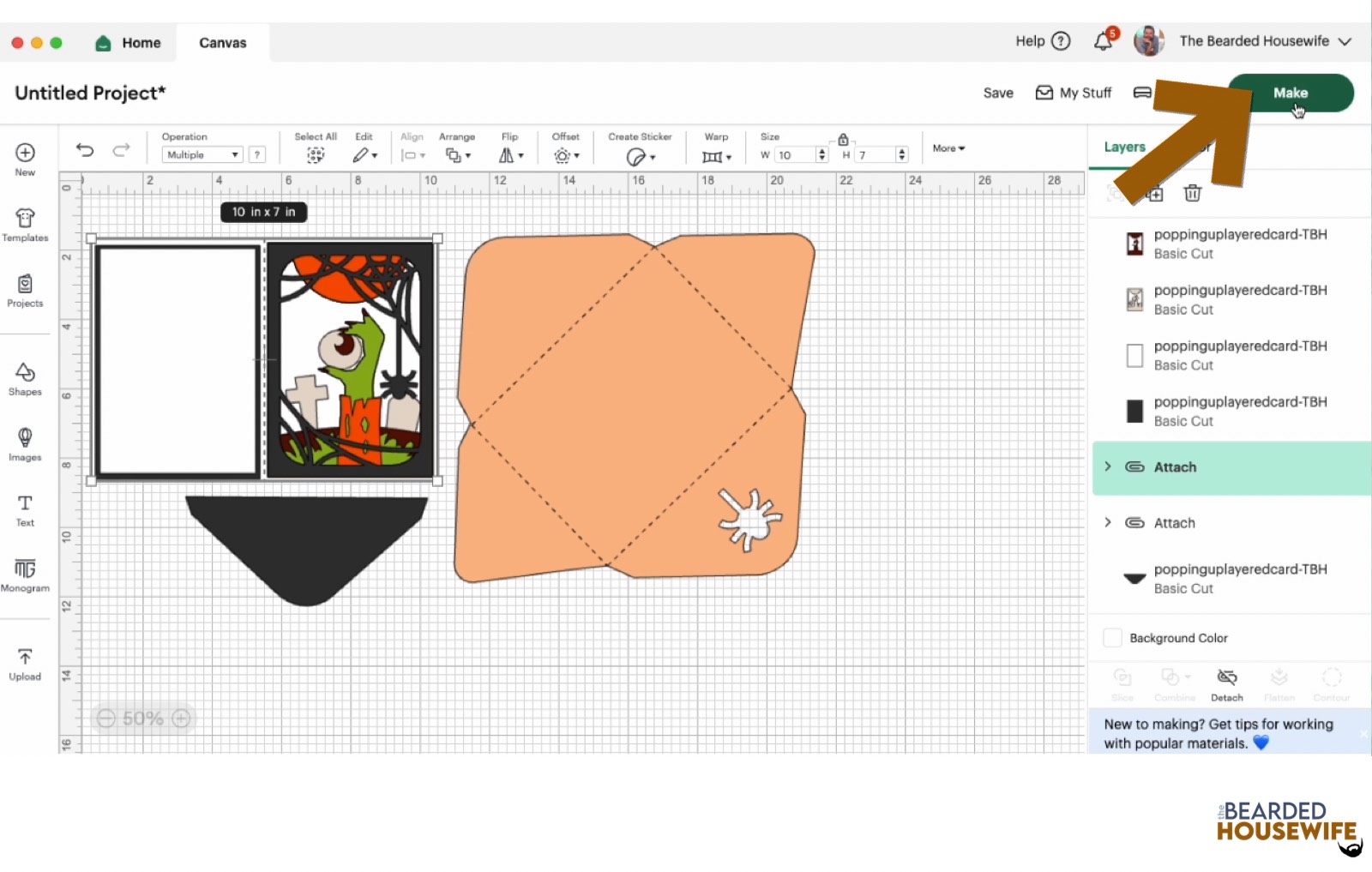The image size is (1372, 872).
Task: Click the width input field
Action: click(x=795, y=155)
